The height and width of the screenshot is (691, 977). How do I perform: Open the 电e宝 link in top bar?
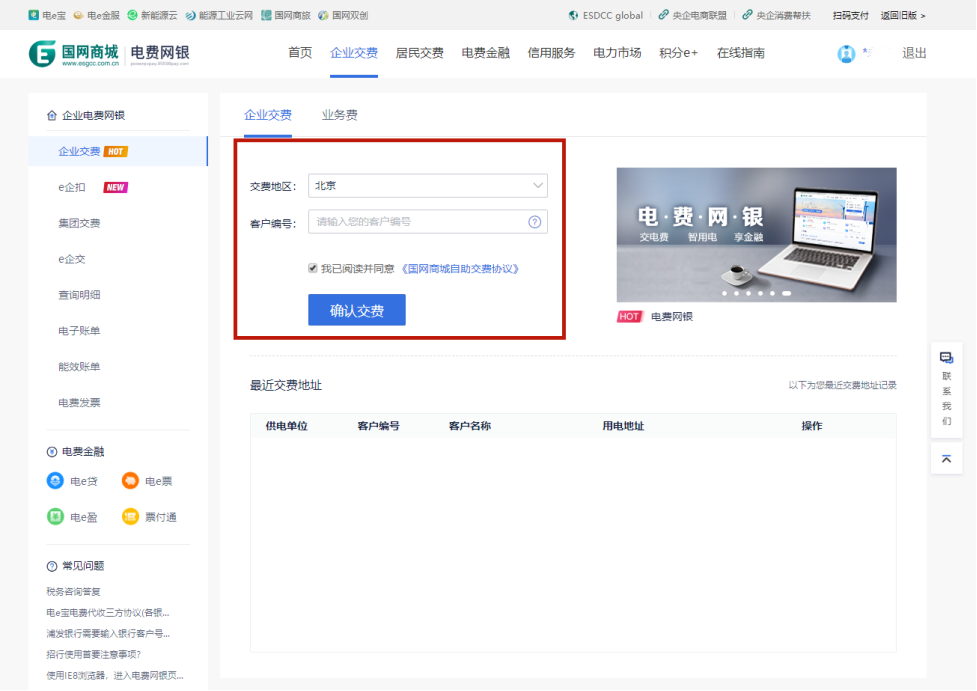[x=47, y=16]
